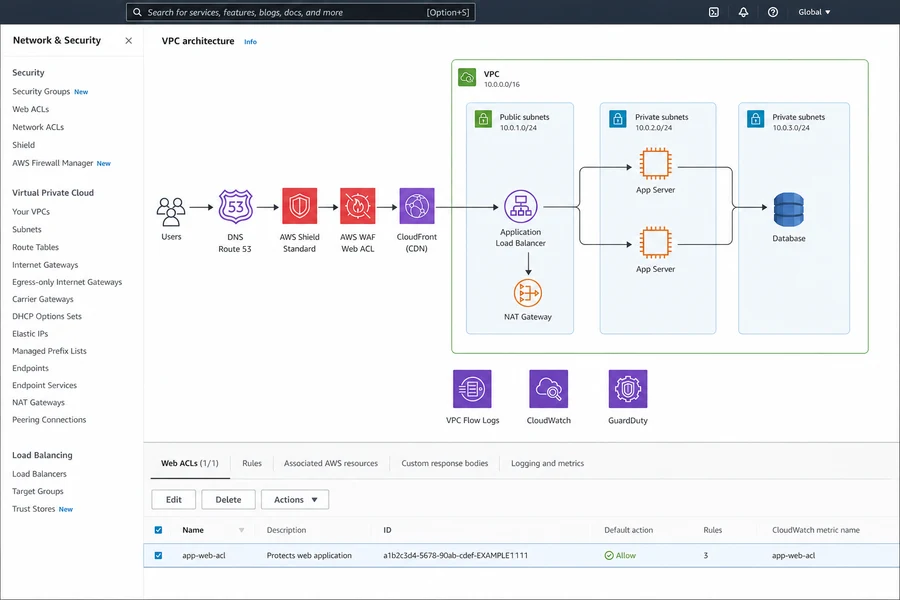Switch to the Rules tab
Image resolution: width=900 pixels, height=600 pixels.
(x=252, y=463)
